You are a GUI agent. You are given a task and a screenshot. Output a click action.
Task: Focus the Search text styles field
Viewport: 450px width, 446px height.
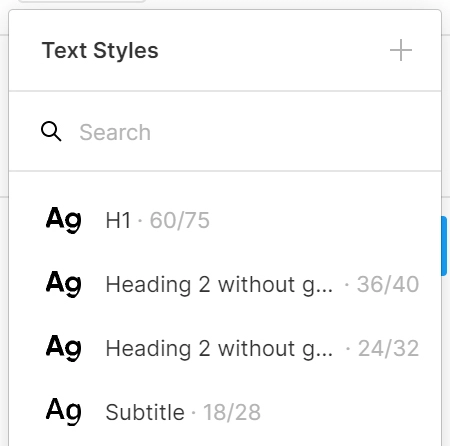[225, 132]
